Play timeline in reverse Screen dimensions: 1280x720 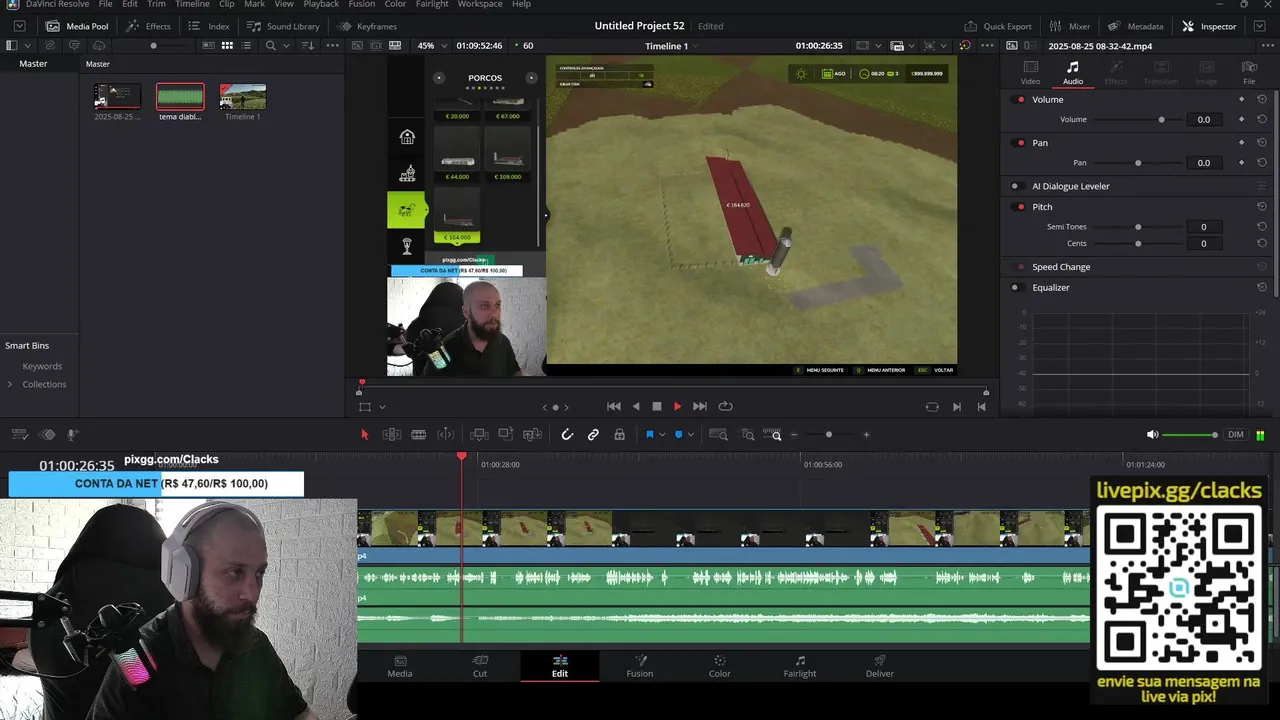(x=636, y=406)
